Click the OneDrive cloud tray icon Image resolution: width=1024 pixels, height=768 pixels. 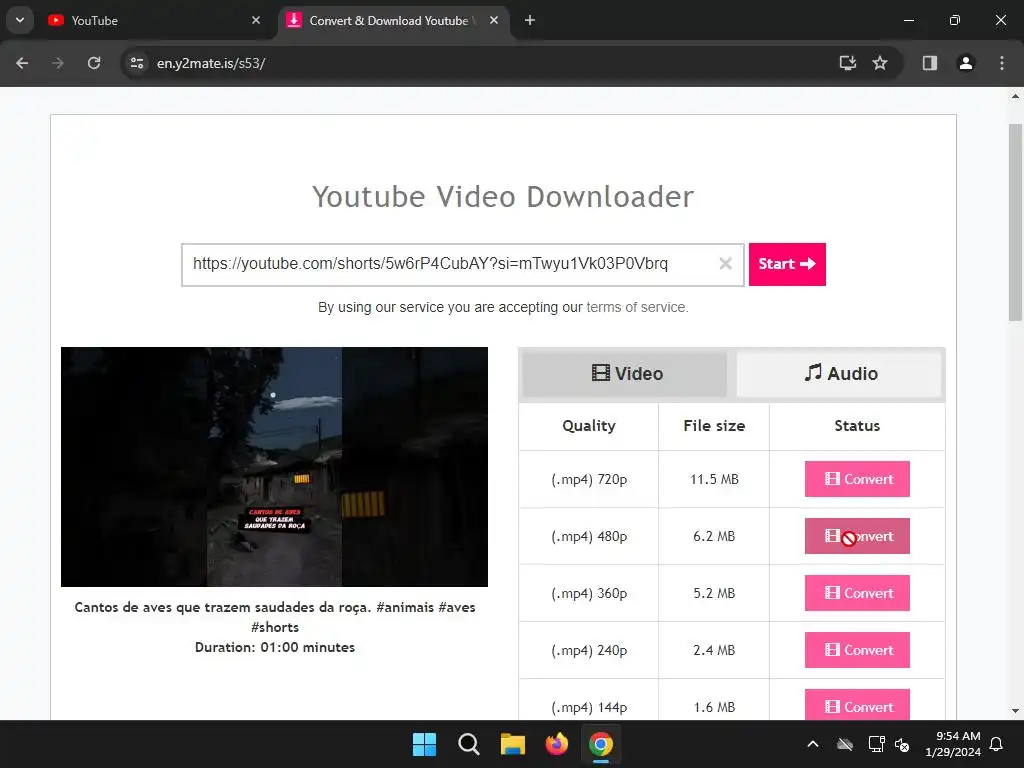tap(845, 744)
